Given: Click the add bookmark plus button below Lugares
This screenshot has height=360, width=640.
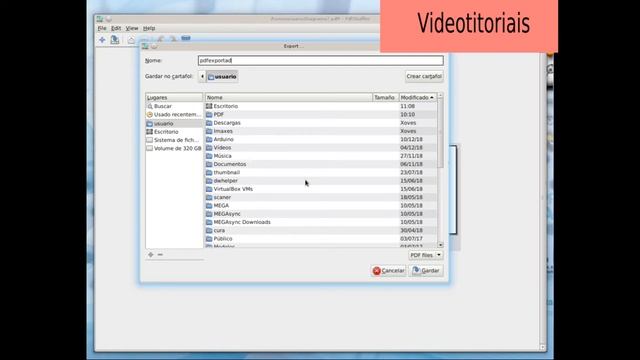Looking at the screenshot, I should [151, 255].
